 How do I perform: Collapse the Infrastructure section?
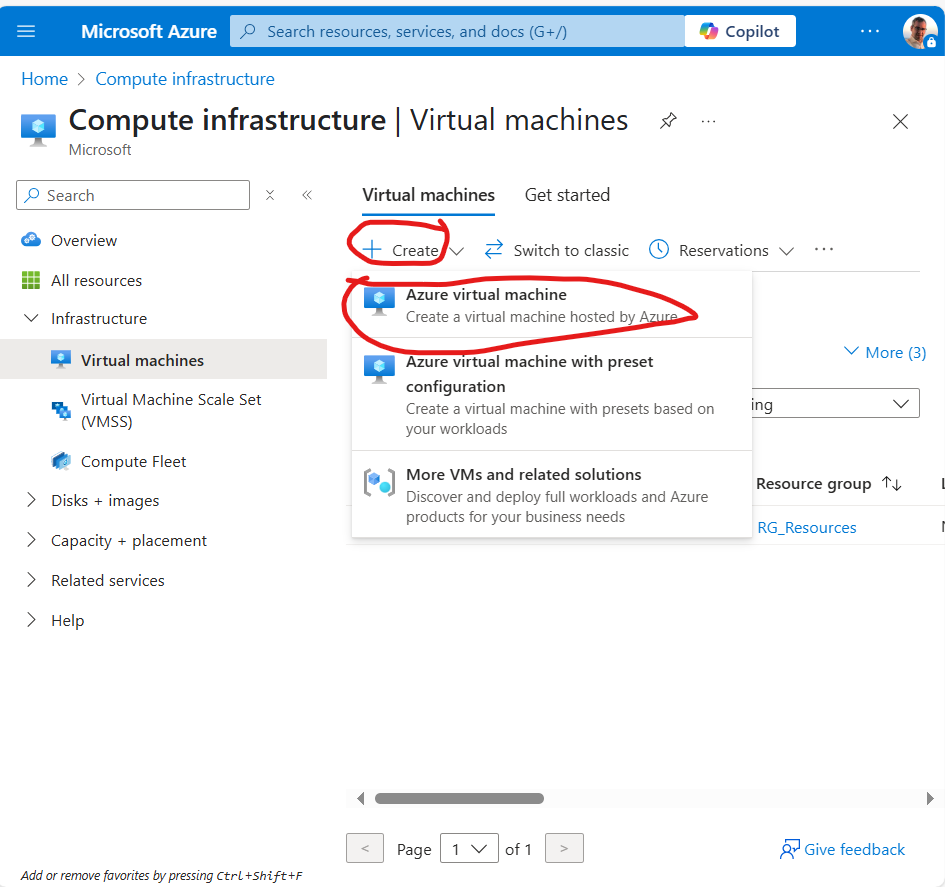point(31,318)
